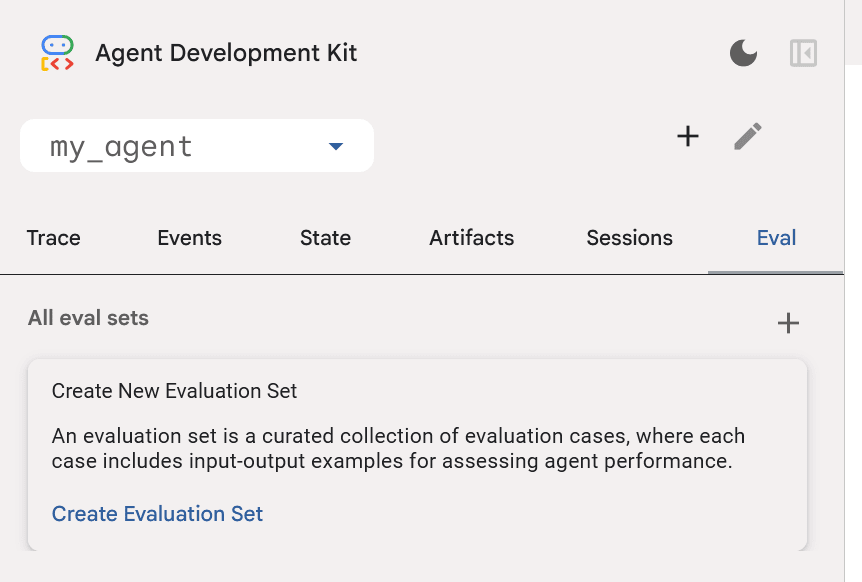Click the Create New Evaluation Set heading

tap(174, 391)
